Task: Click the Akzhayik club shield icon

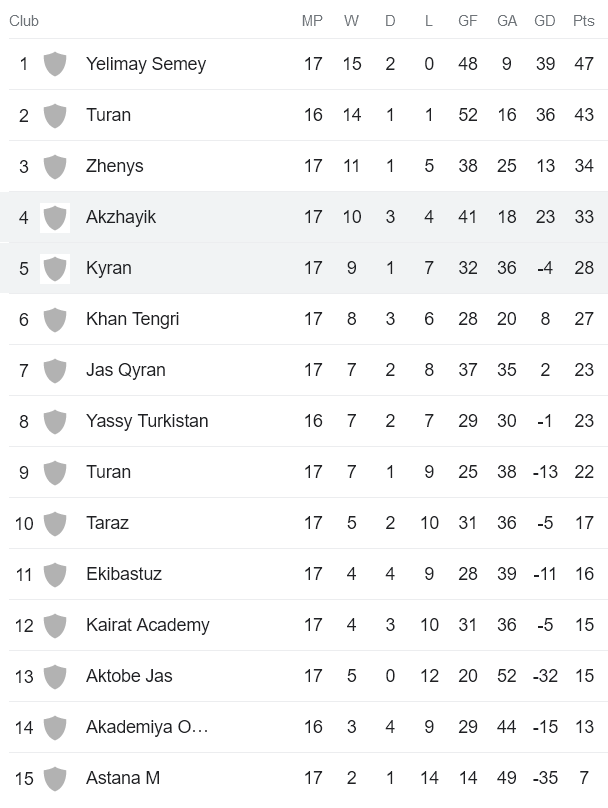Action: tap(55, 217)
